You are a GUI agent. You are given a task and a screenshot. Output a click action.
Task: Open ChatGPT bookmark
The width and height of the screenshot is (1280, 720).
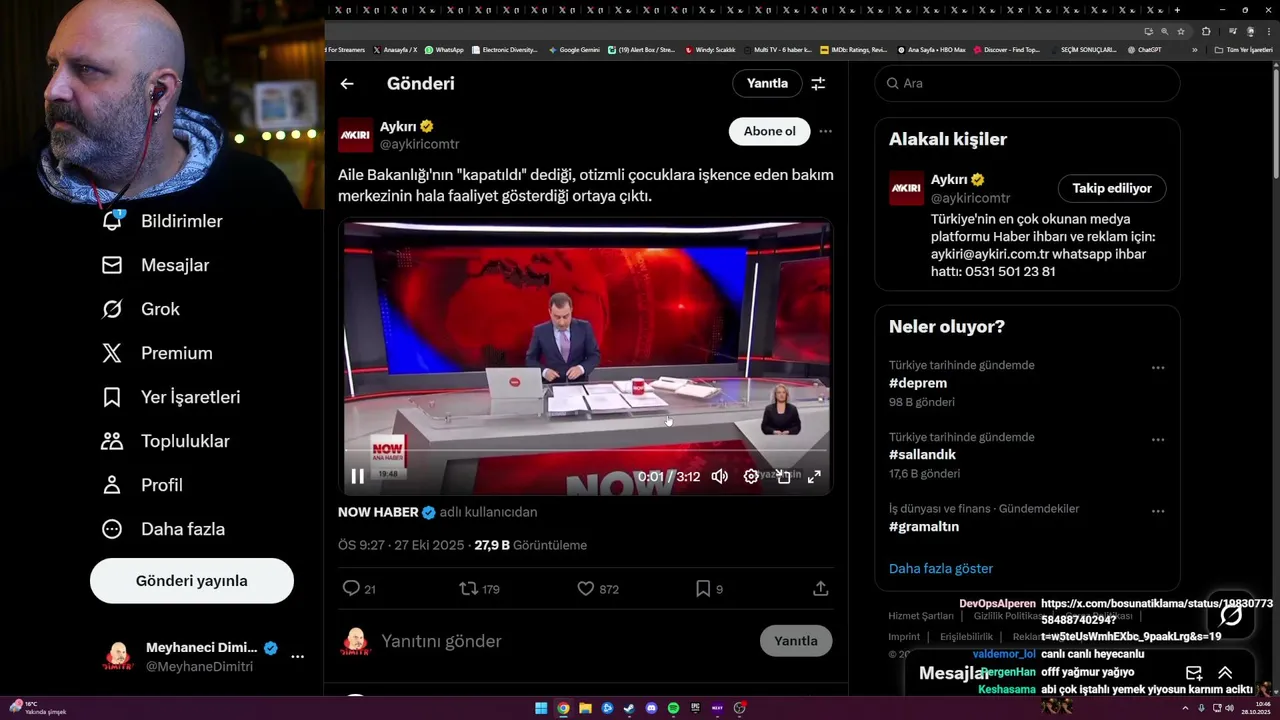[x=1144, y=49]
